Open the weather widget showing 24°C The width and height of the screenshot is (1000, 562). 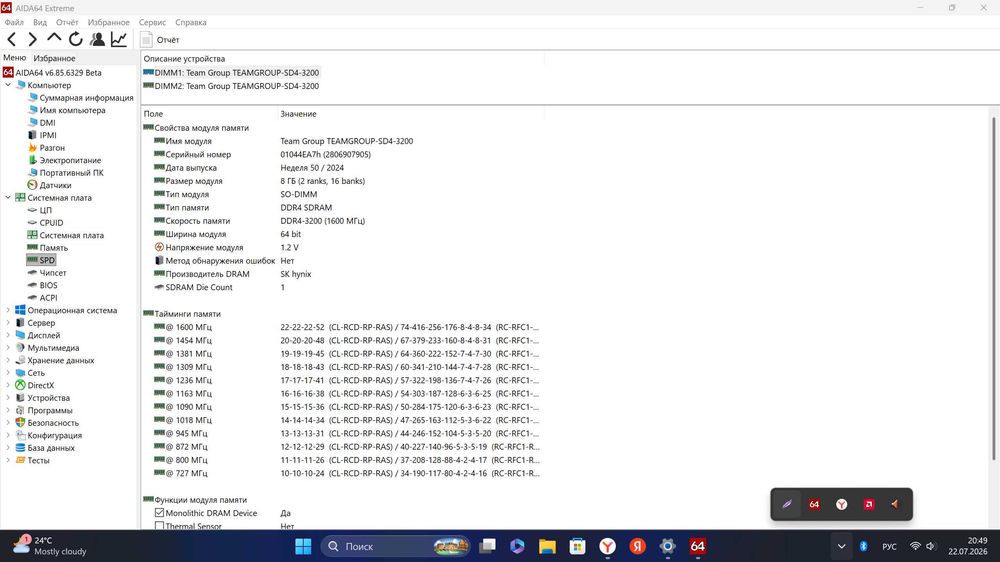50,545
